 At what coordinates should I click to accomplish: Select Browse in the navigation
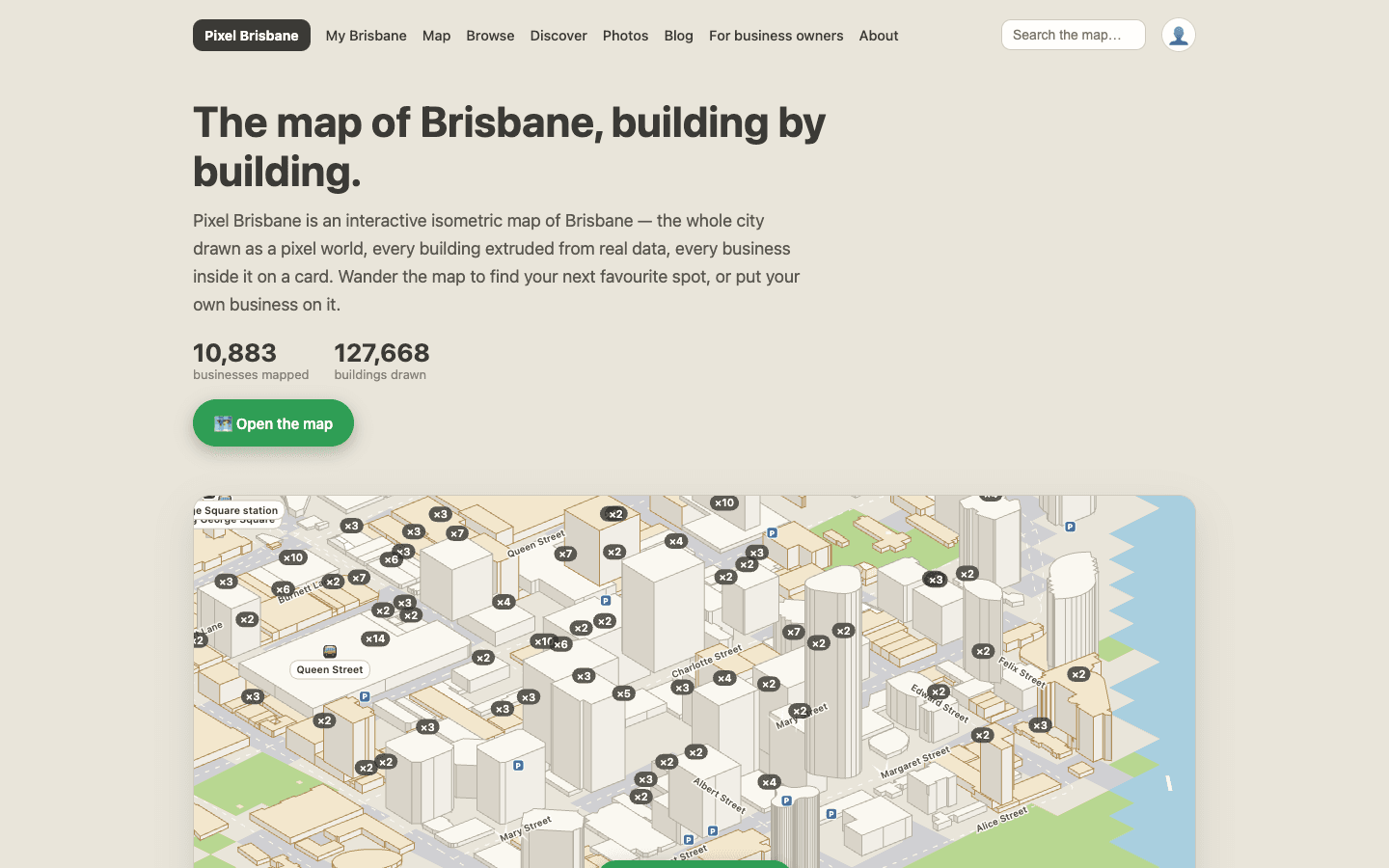pos(490,36)
